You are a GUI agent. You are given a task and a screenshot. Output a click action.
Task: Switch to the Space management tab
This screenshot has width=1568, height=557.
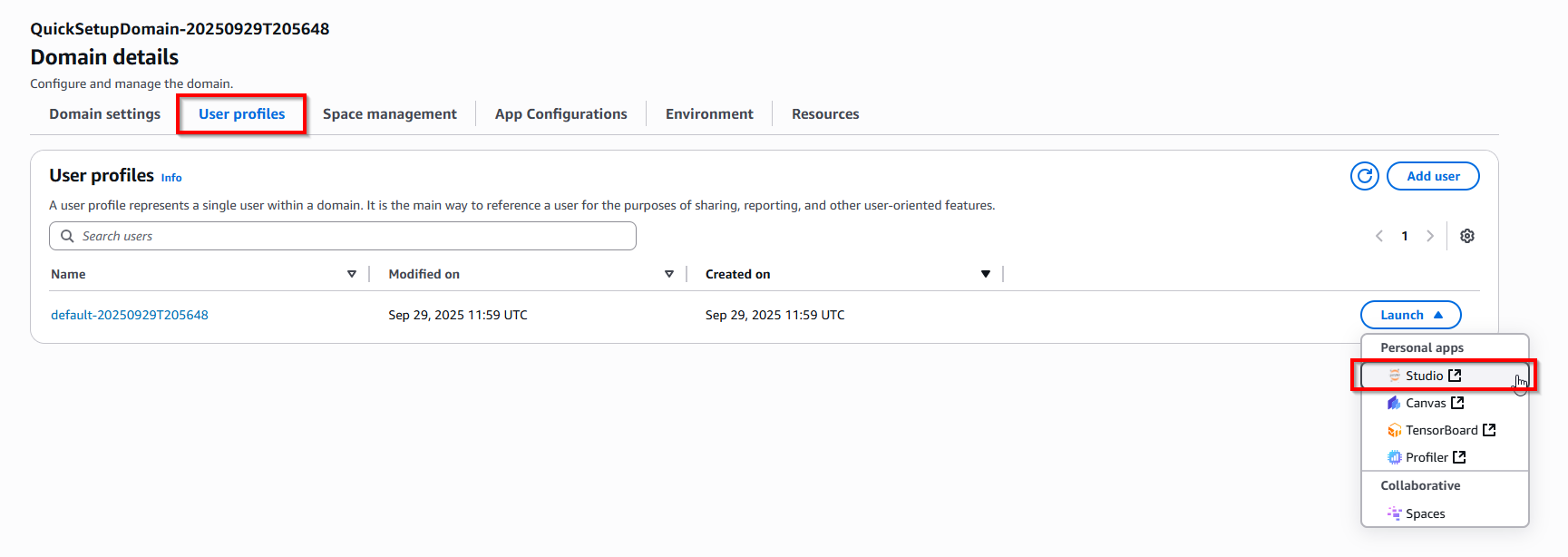coord(389,114)
